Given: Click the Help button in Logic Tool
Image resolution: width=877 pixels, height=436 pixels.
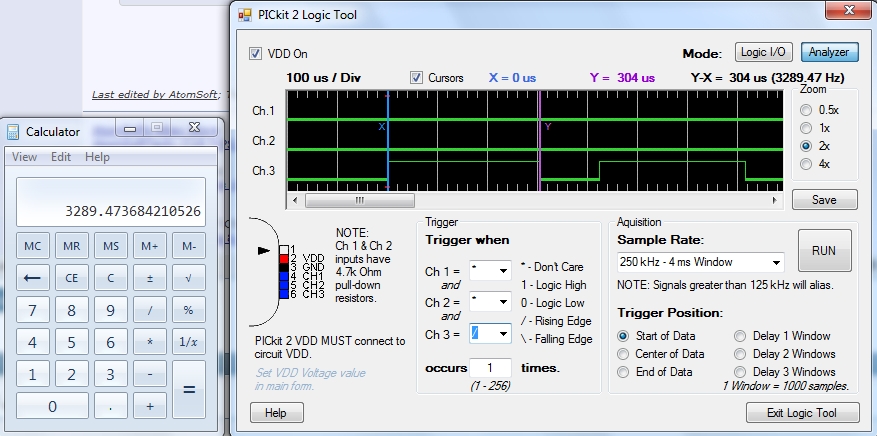Looking at the screenshot, I should coord(276,413).
